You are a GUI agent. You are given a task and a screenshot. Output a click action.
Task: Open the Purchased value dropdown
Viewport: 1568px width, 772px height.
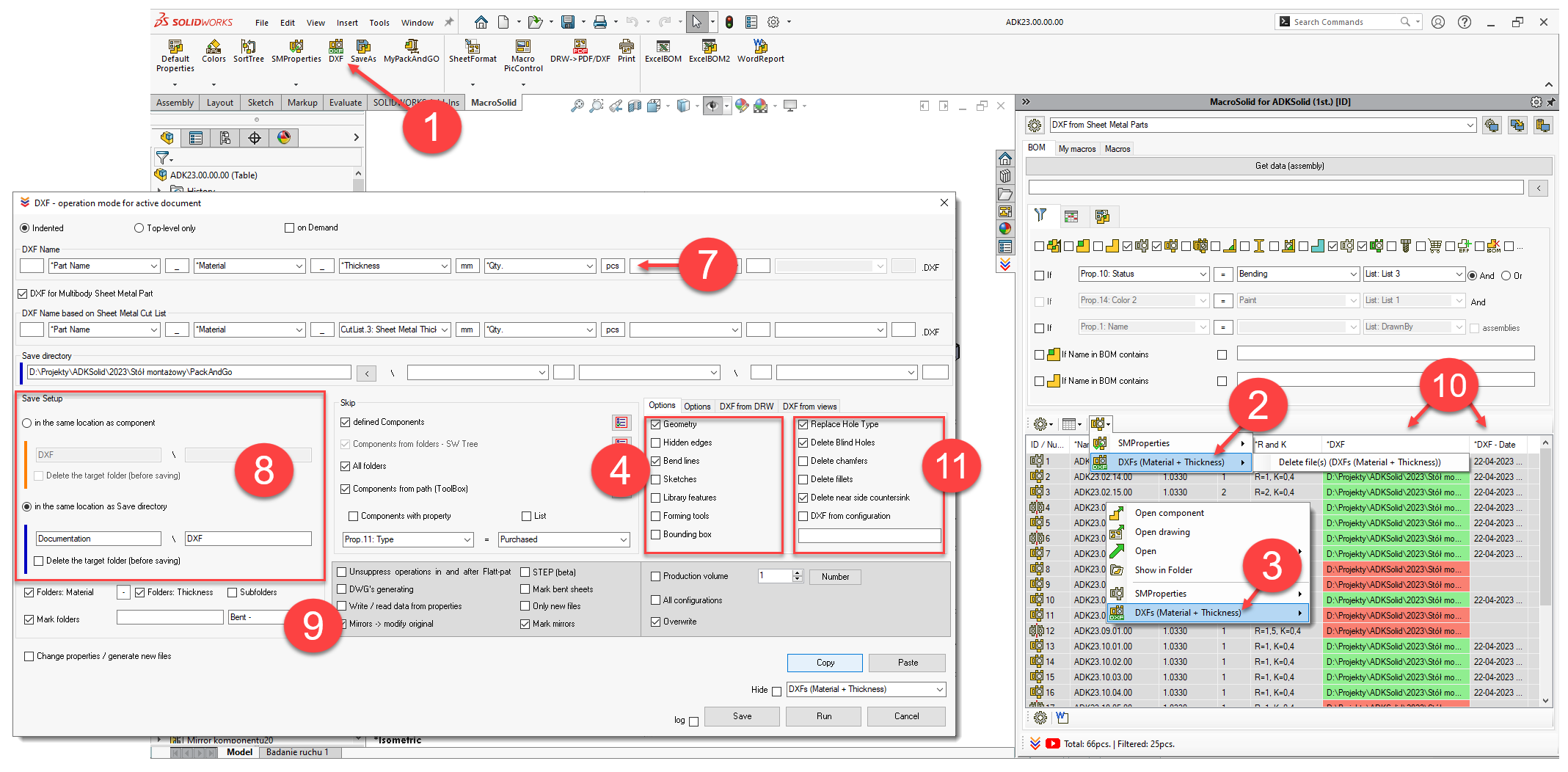pyautogui.click(x=564, y=539)
